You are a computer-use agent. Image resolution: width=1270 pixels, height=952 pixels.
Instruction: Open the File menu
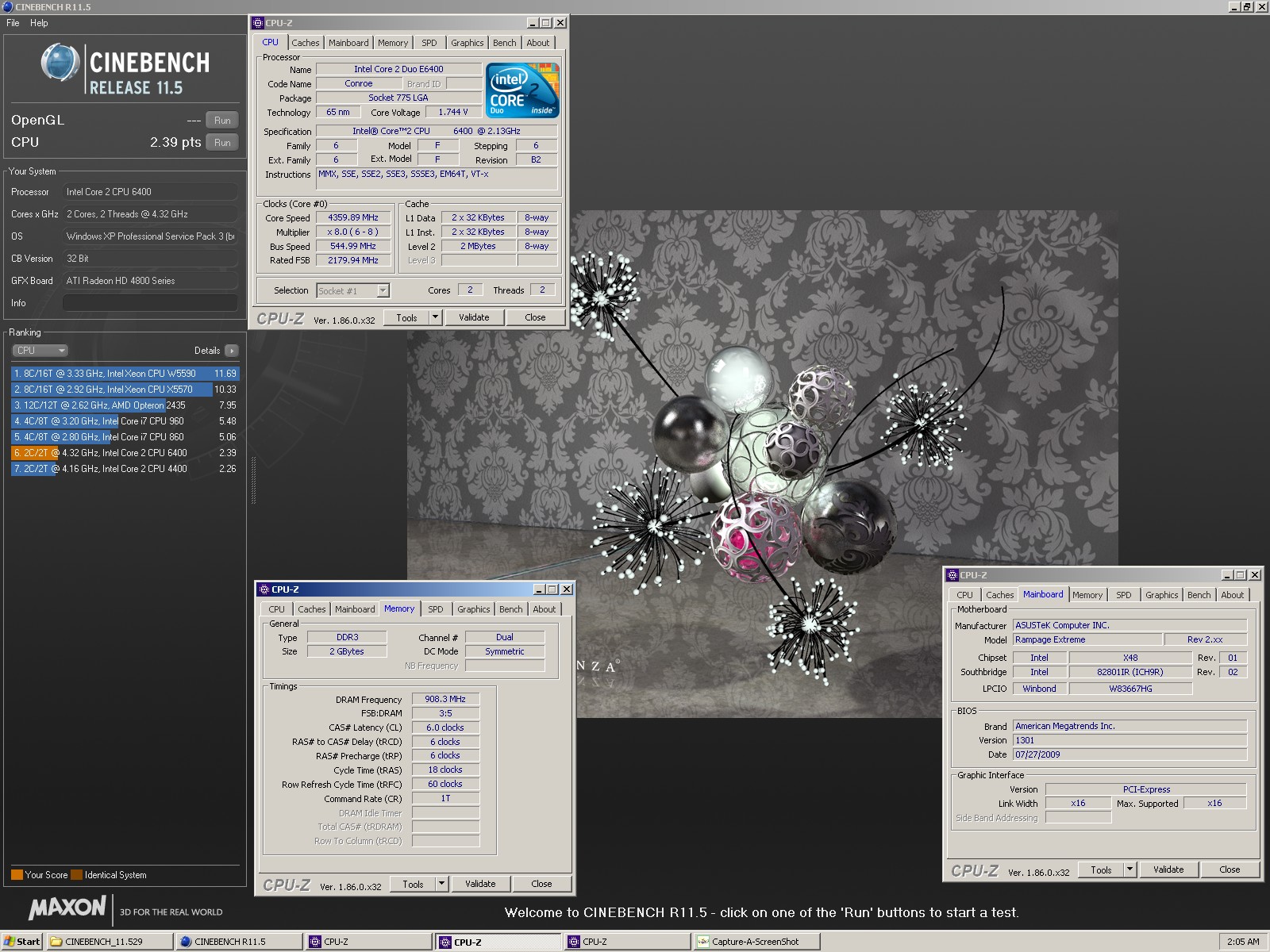click(x=13, y=23)
